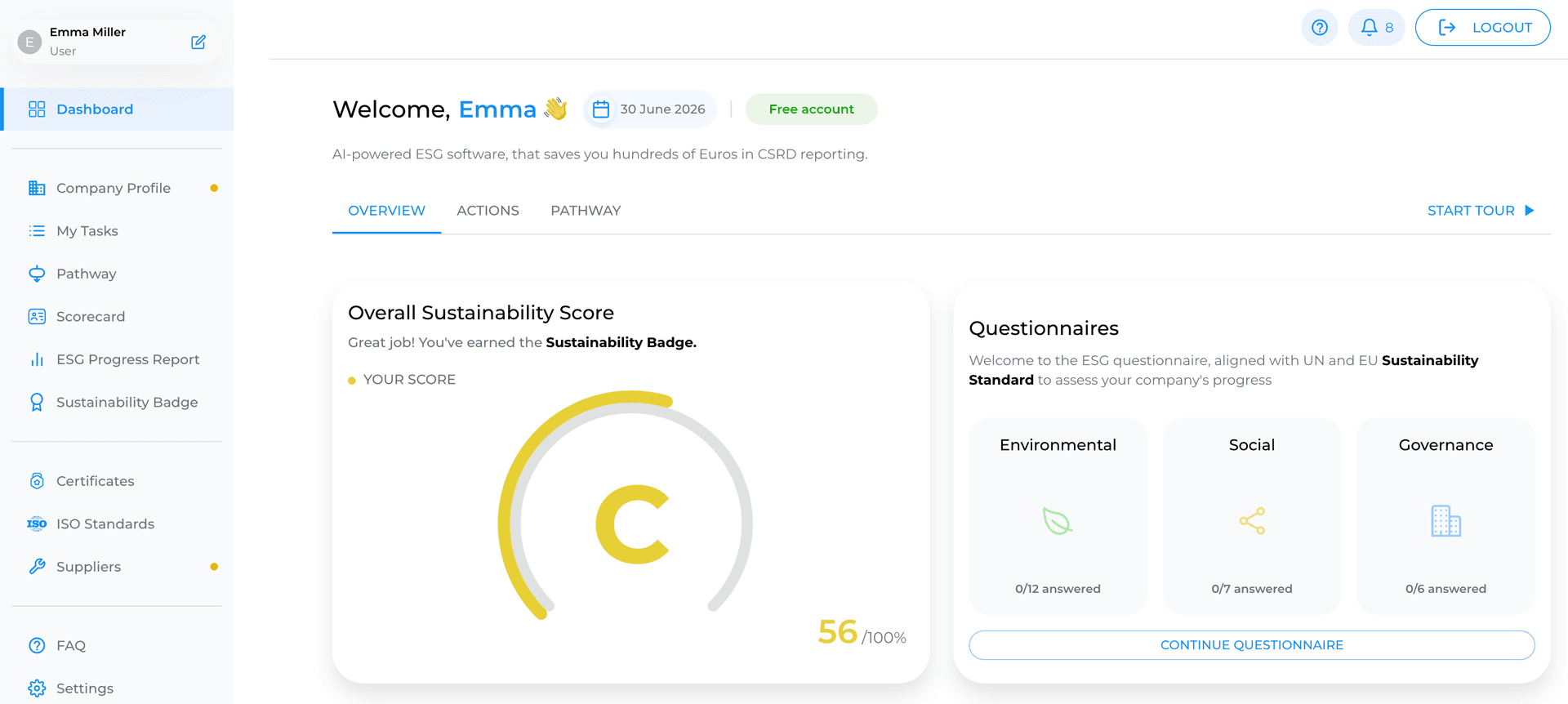Click the Pathway signpost icon in sidebar

(x=37, y=274)
